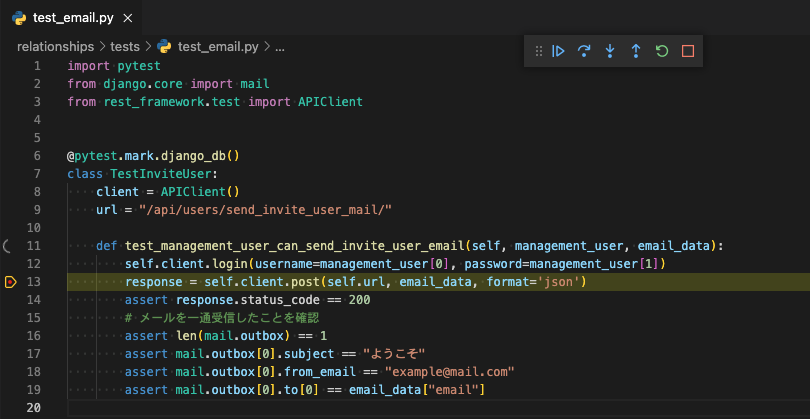Click the mail import on line 2
The image size is (810, 419).
point(255,84)
